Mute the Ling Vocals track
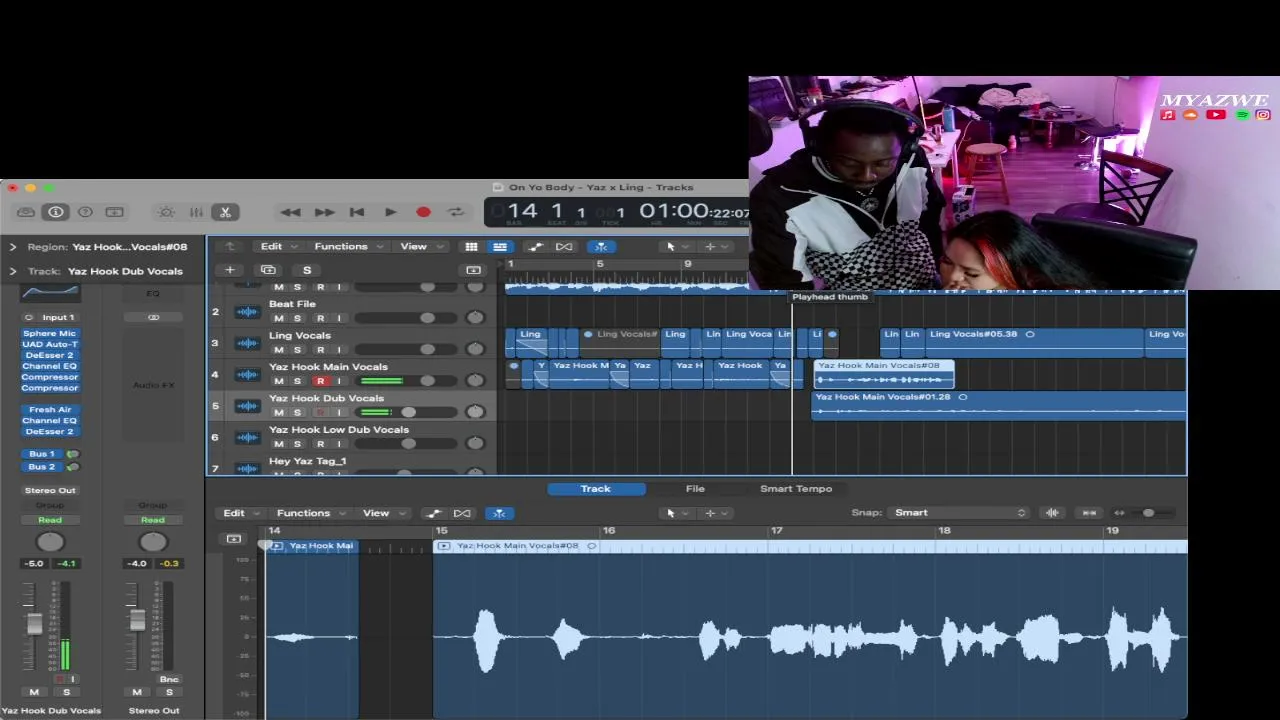The height and width of the screenshot is (720, 1280). [x=279, y=349]
